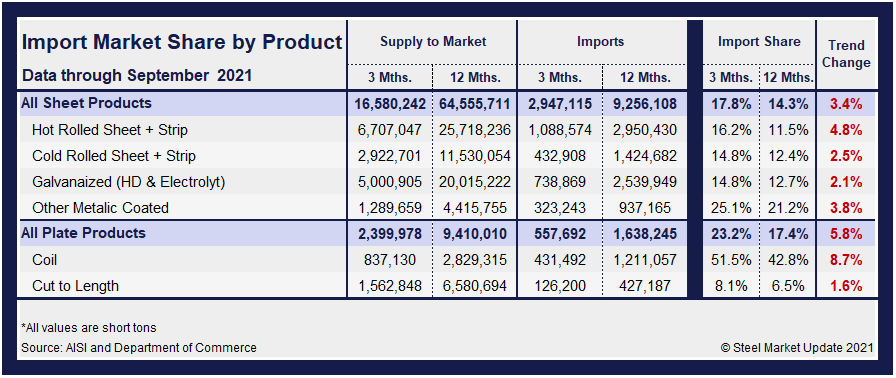The height and width of the screenshot is (378, 896).
Task: Click the '© Steel Market Update 2021' credit
Action: click(x=797, y=347)
